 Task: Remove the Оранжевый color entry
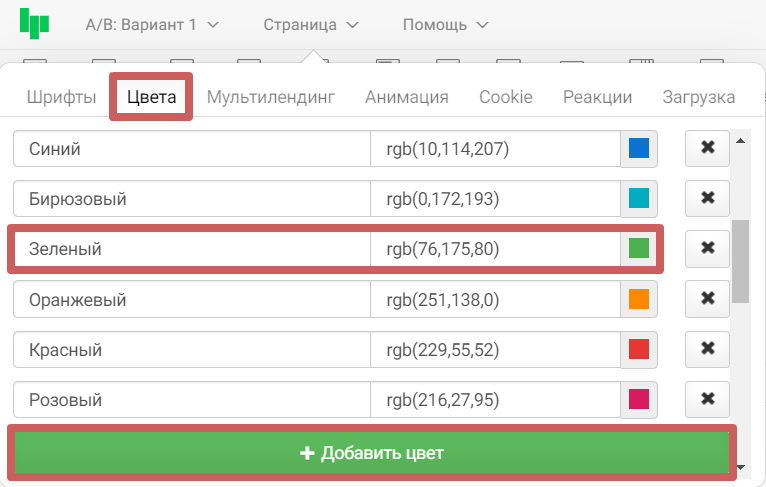(x=707, y=298)
